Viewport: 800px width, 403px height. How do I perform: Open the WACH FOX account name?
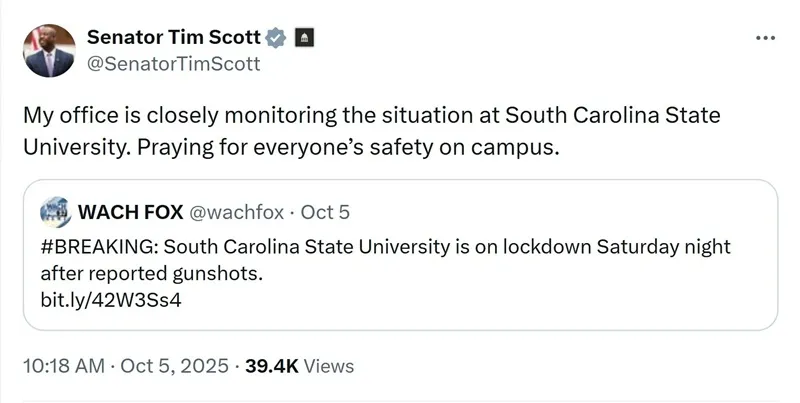click(129, 212)
